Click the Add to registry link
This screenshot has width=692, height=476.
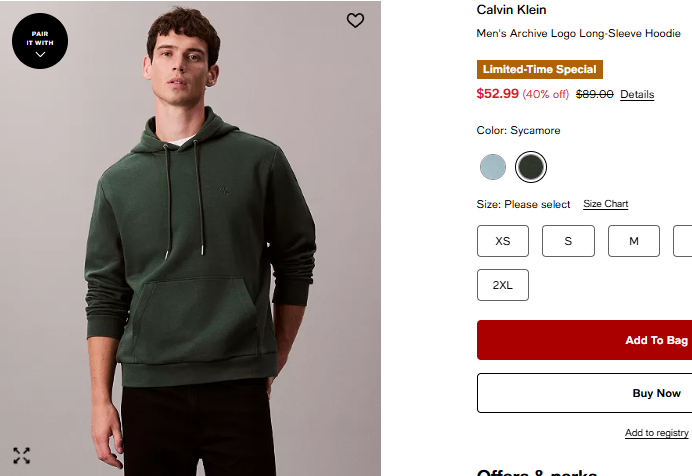point(656,433)
